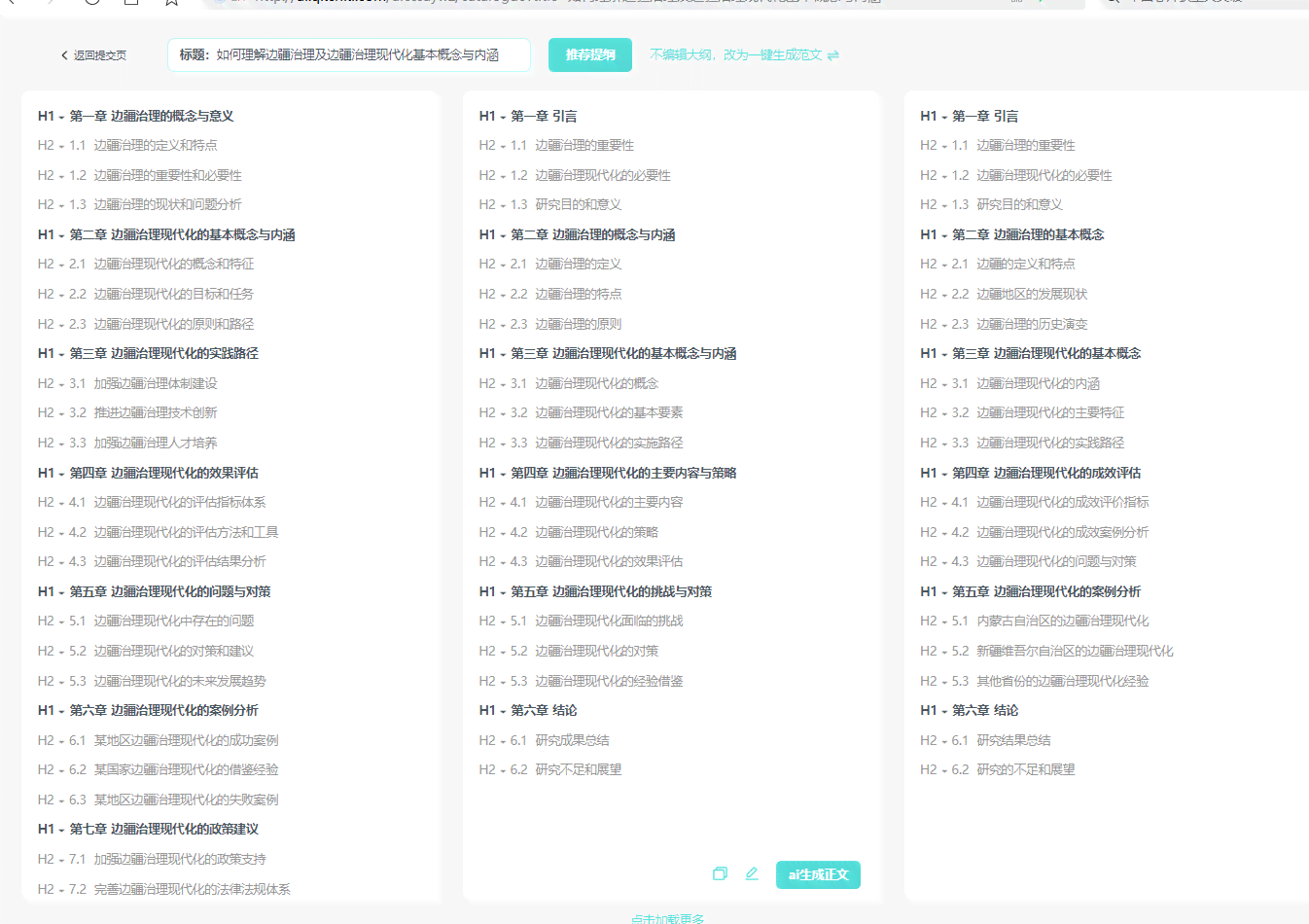1309x924 pixels.
Task: Click row text 2.2 边疆治理的特点
Action: (566, 295)
